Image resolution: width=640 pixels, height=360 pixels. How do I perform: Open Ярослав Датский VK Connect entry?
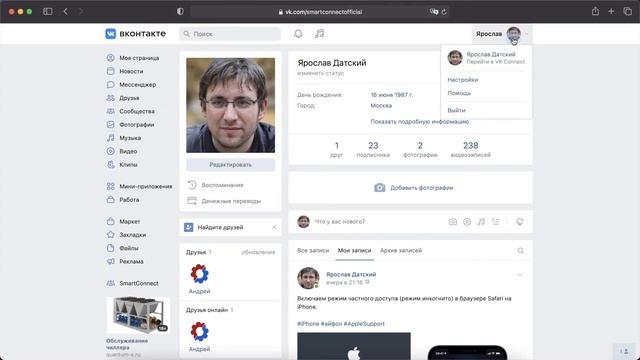click(x=486, y=58)
